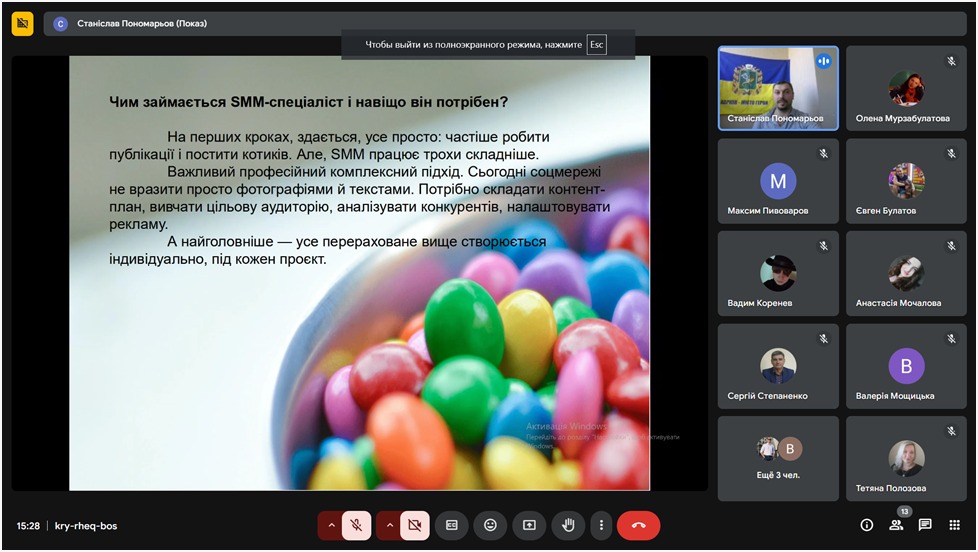The image size is (978, 552).
Task: Click Тетяна Полозова's avatar photo
Action: [x=906, y=458]
